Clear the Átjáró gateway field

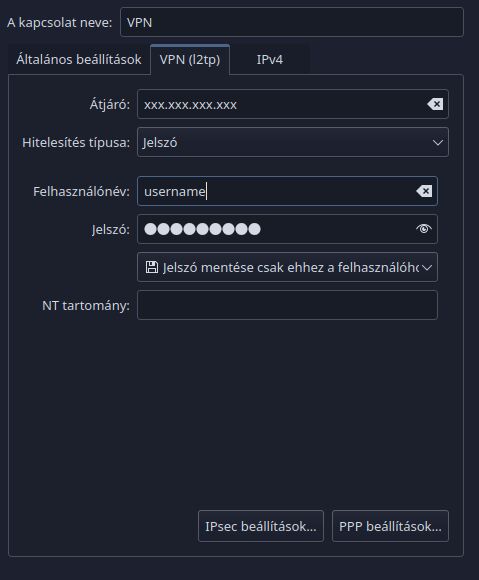(435, 104)
